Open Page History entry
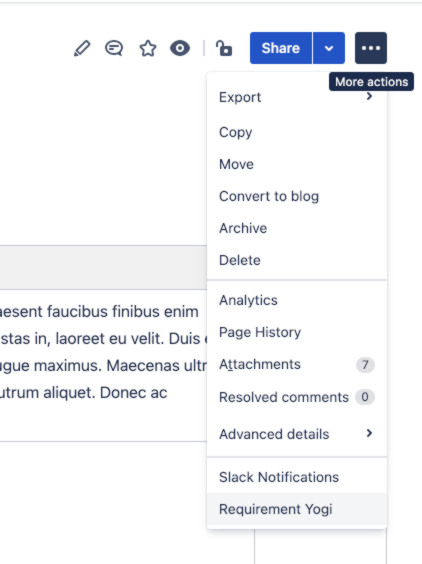The height and width of the screenshot is (564, 422). pos(297,332)
